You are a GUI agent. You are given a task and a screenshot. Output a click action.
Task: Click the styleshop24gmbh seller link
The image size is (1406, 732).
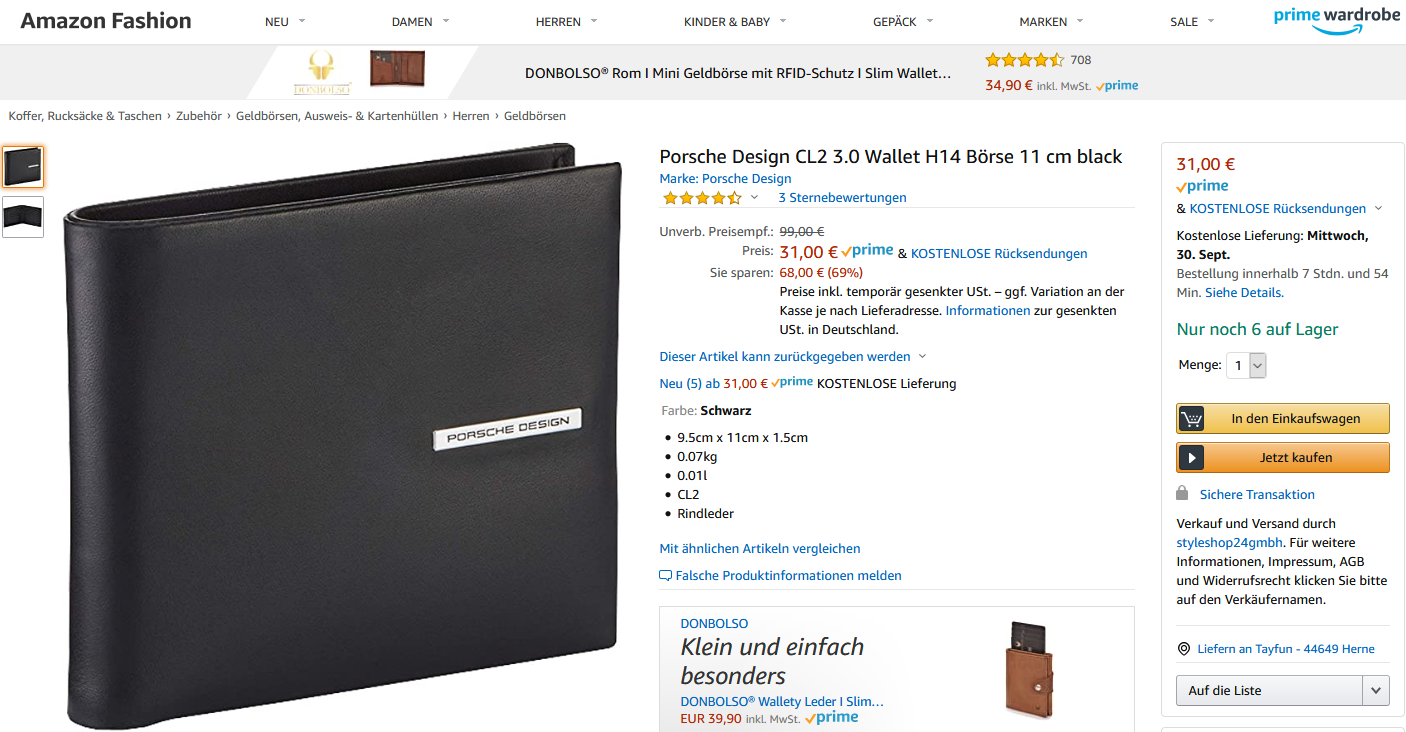(x=1226, y=543)
